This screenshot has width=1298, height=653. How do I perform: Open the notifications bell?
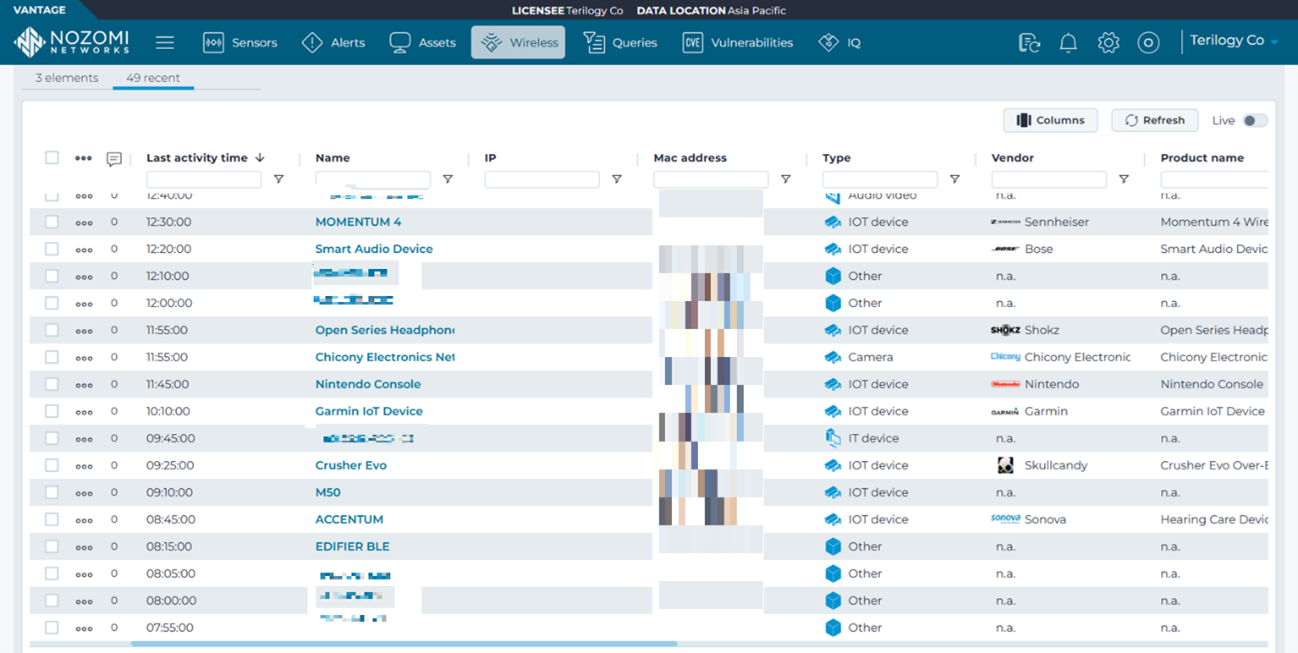click(1068, 42)
